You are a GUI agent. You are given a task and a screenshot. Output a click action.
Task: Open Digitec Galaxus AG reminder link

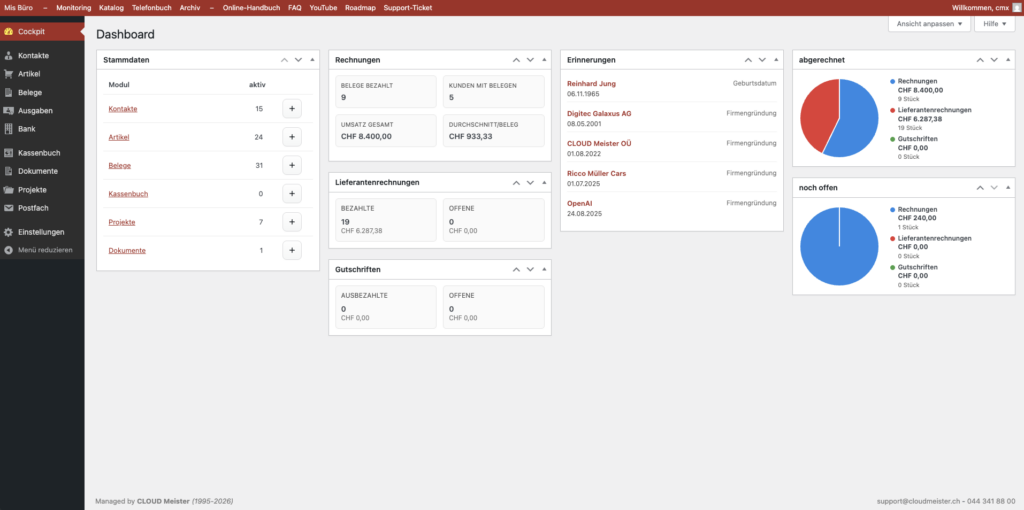click(x=598, y=113)
